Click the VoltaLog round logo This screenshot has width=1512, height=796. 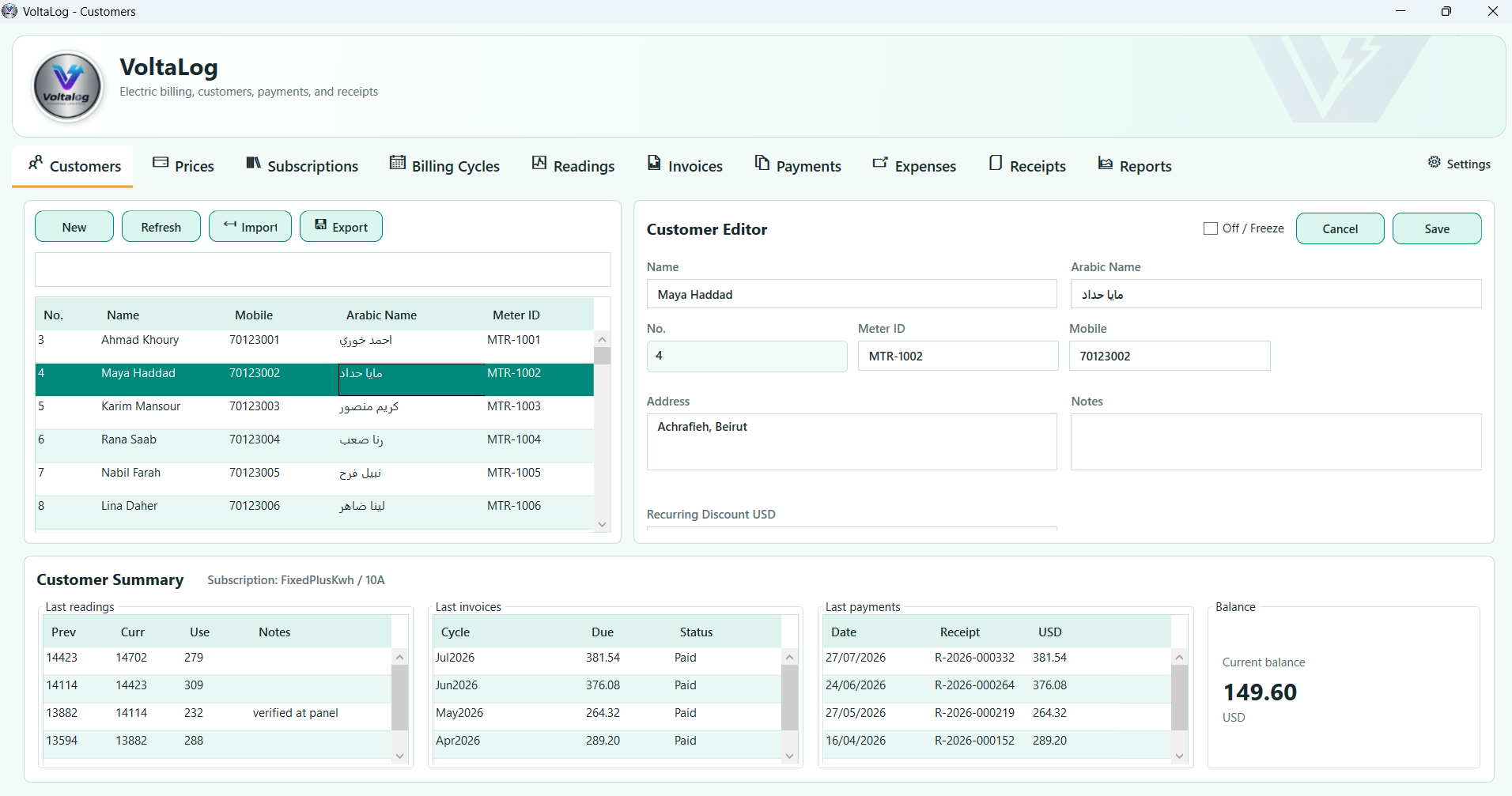(x=67, y=86)
